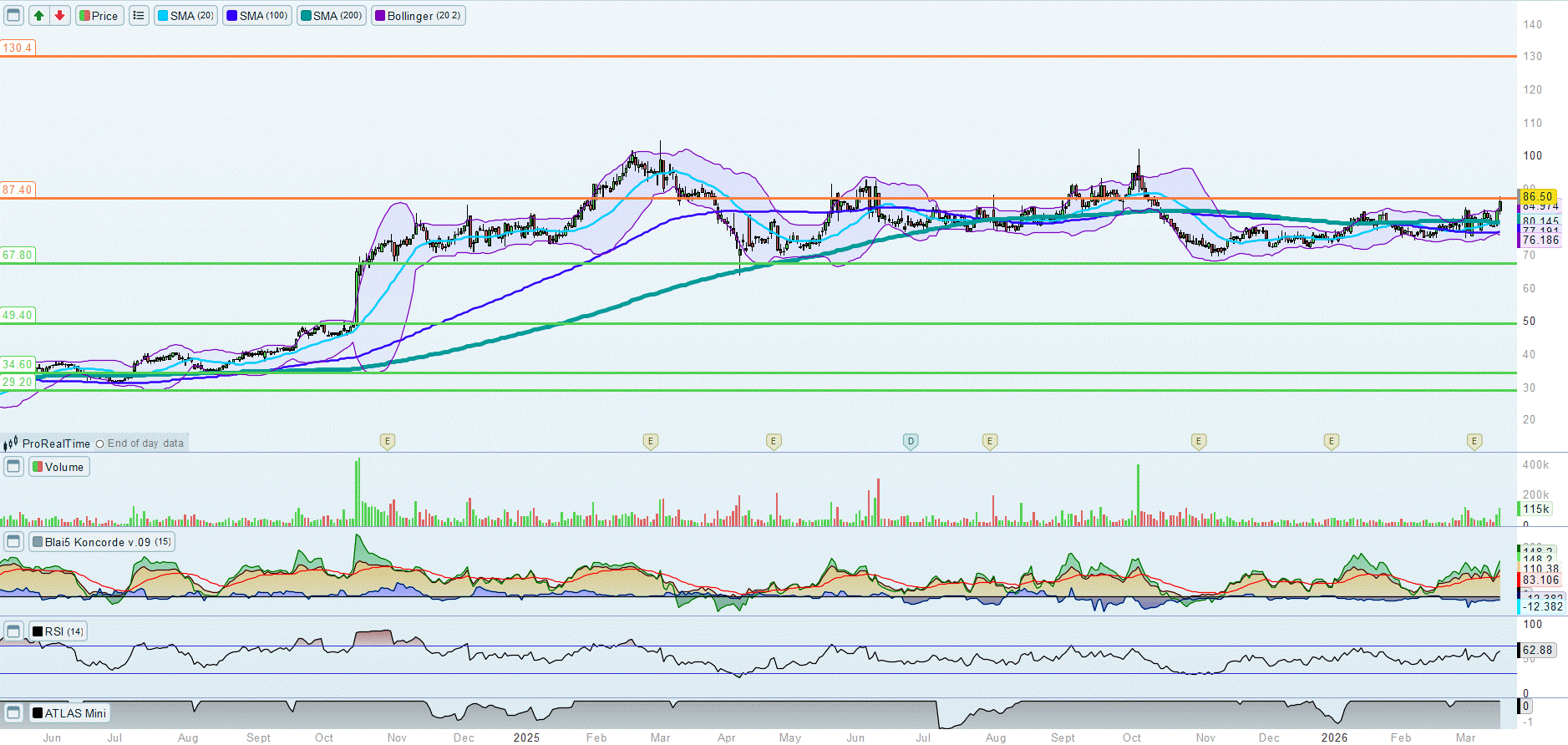Click the RSI panel window icon
The width and height of the screenshot is (1568, 745).
coord(13,631)
